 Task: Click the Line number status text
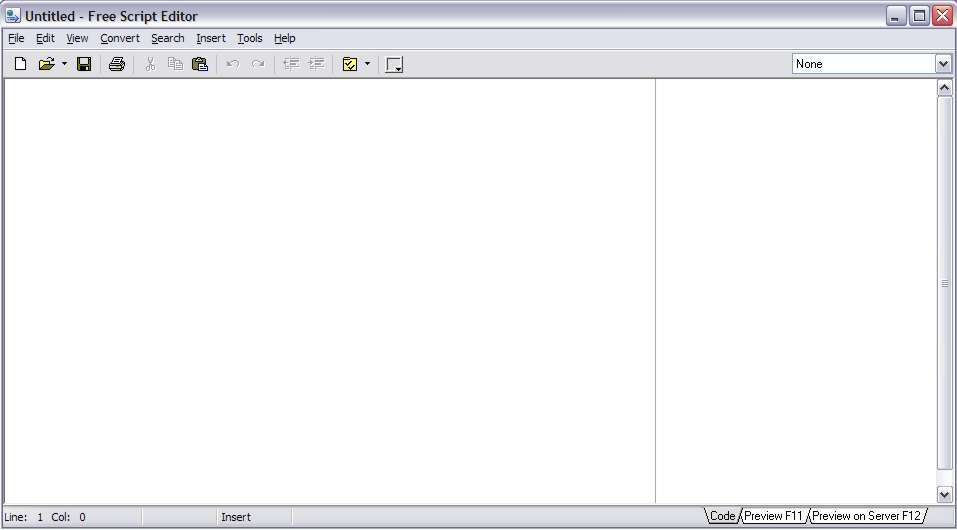23,517
